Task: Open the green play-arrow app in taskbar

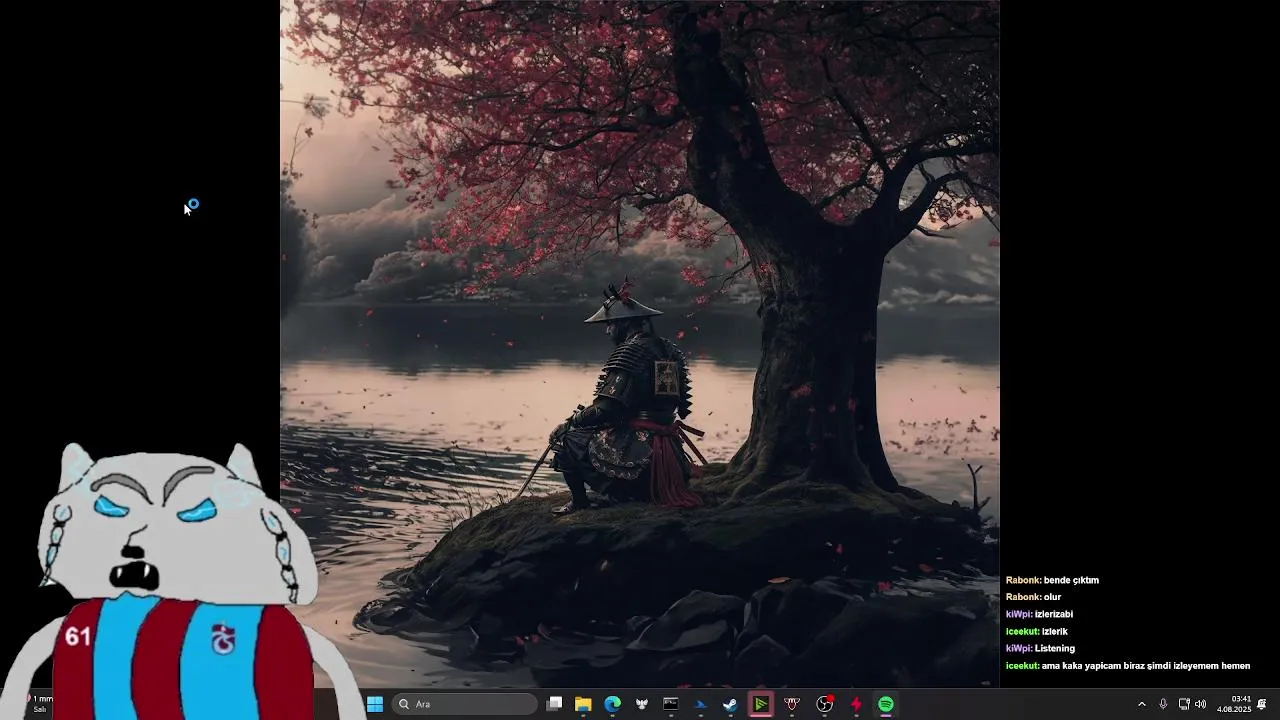Action: point(761,704)
